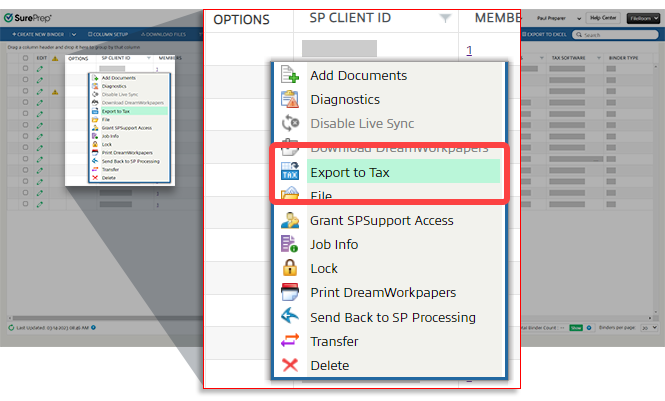Click edit pencil in row with warning icon
Viewport: 665px width, 401px height.
40,91
